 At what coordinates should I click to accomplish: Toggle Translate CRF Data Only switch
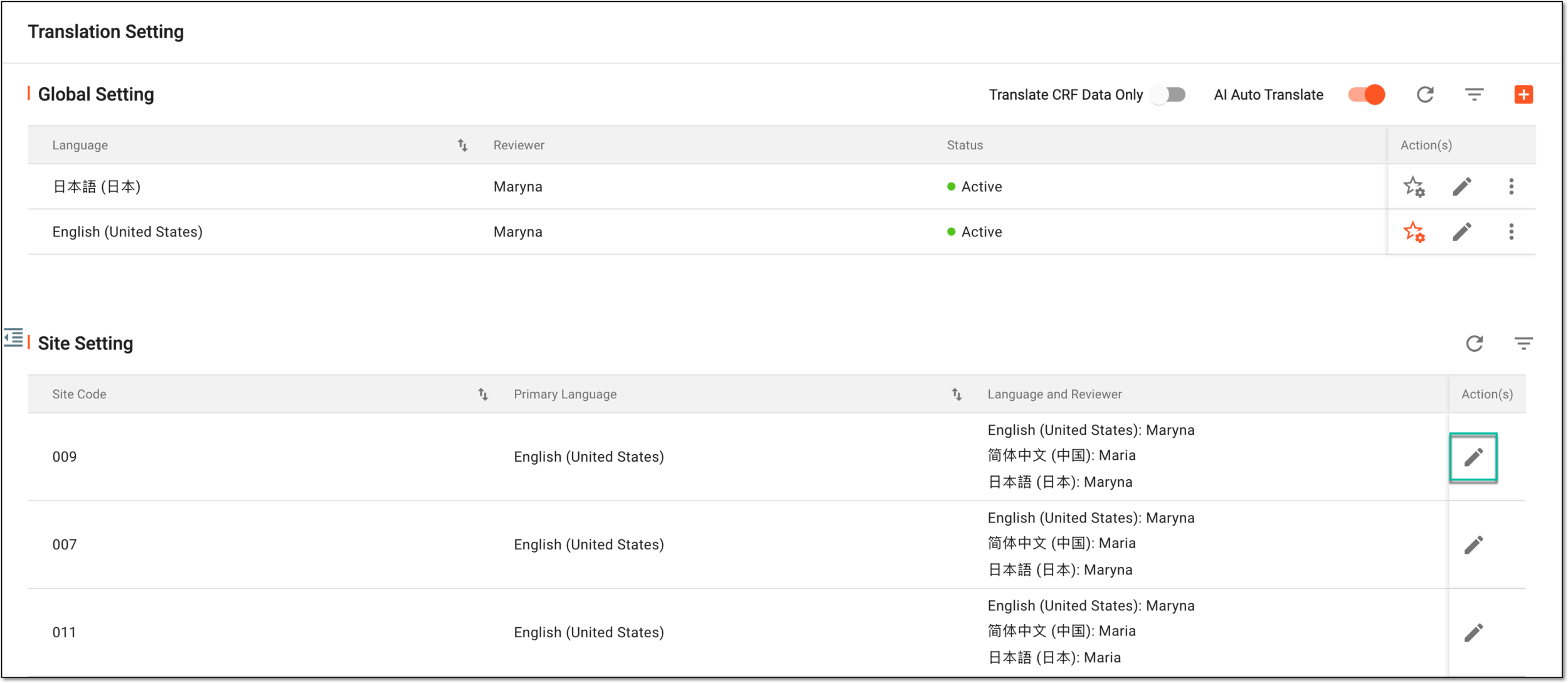coord(1168,95)
